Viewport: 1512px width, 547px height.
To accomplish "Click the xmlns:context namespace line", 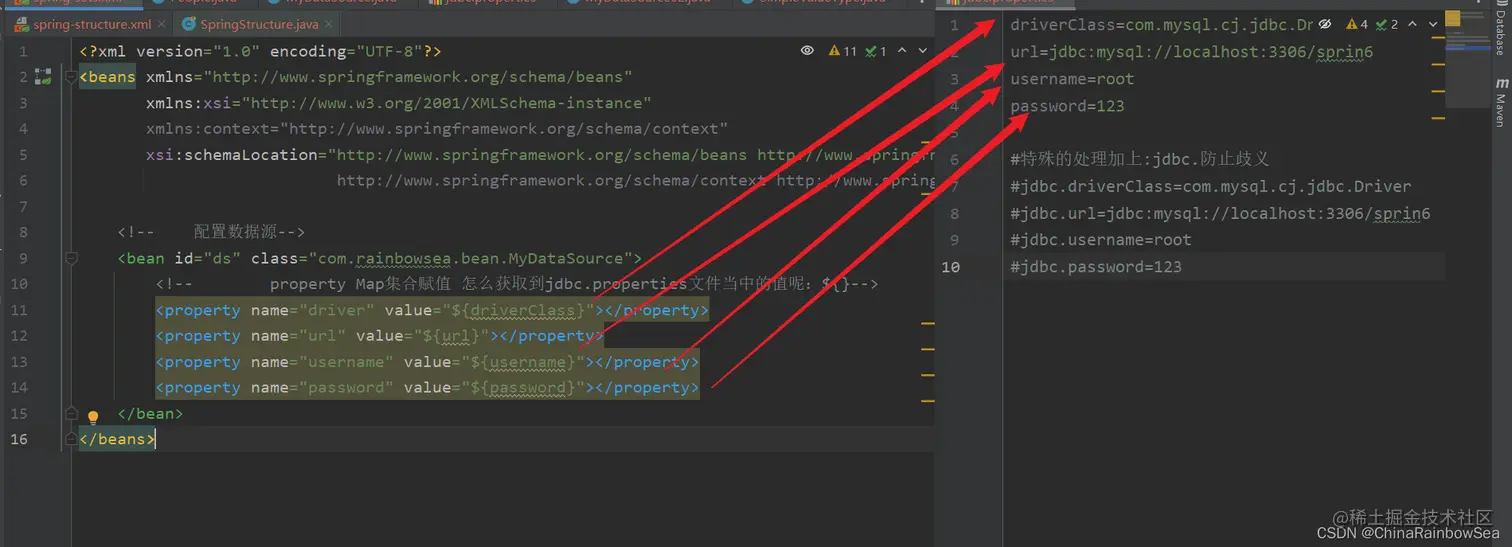I will (x=436, y=129).
